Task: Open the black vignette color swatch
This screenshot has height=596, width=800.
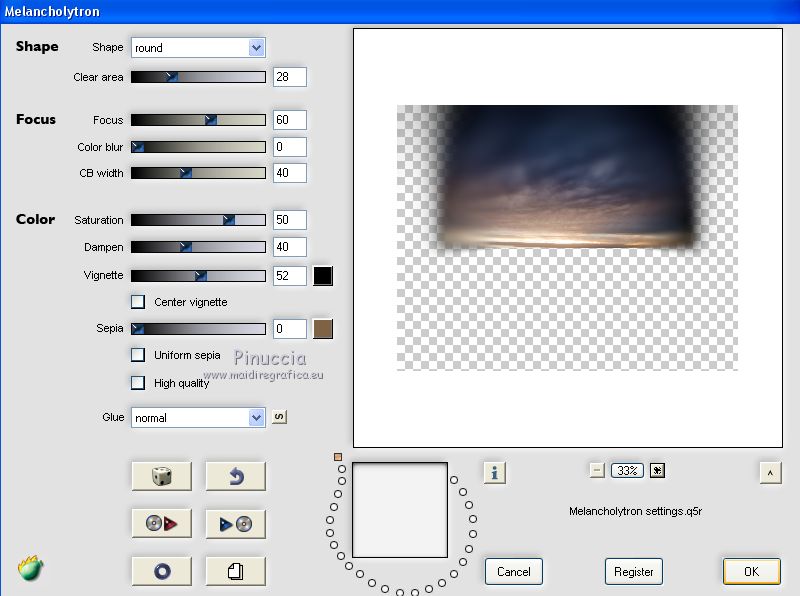Action: tap(323, 276)
